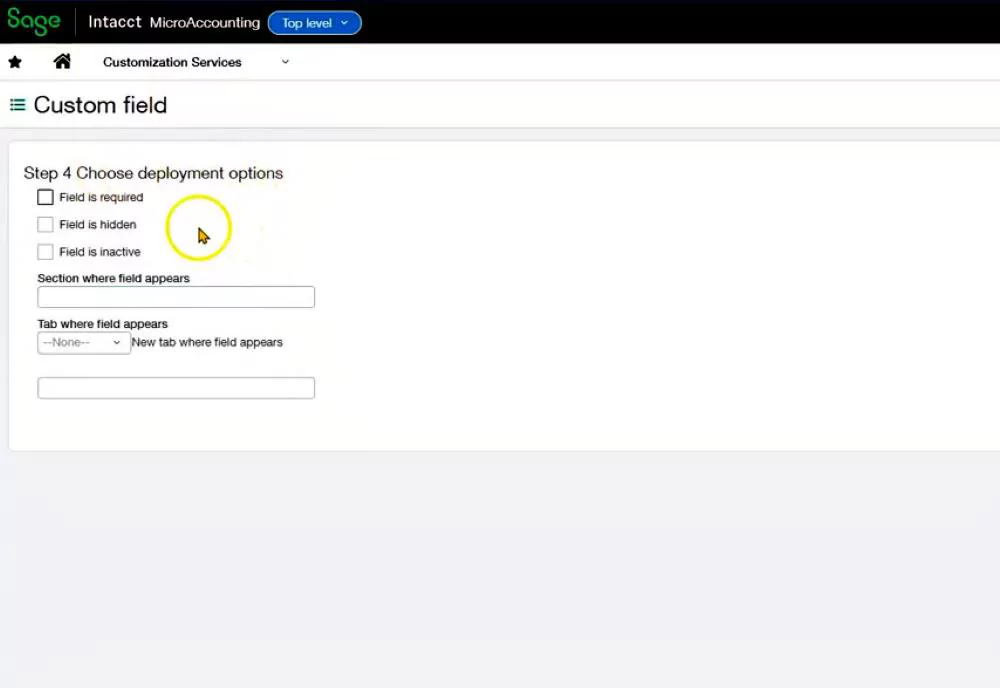
Task: Check the Field is hidden box
Action: click(x=45, y=224)
